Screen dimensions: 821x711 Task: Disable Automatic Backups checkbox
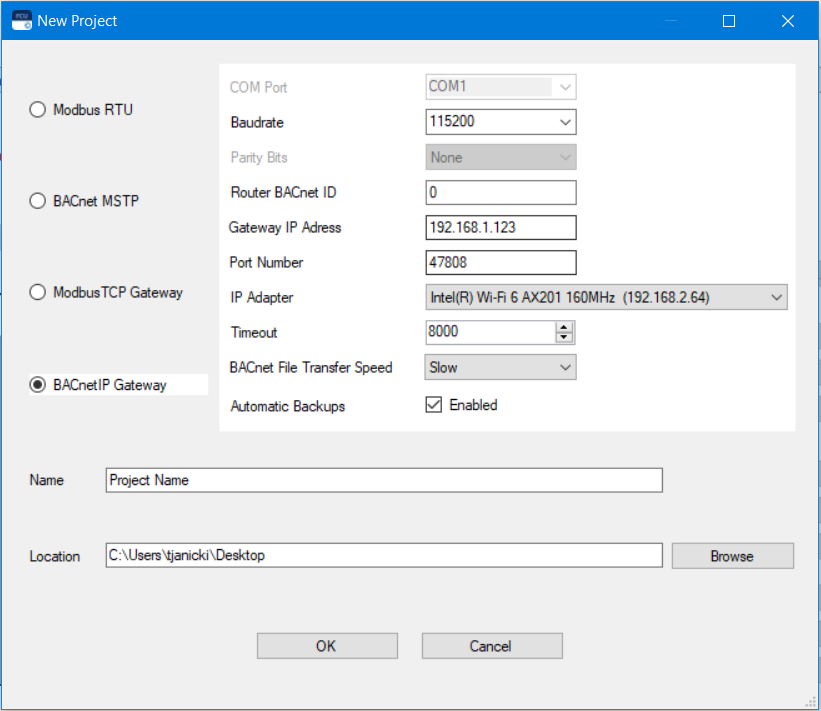[434, 404]
